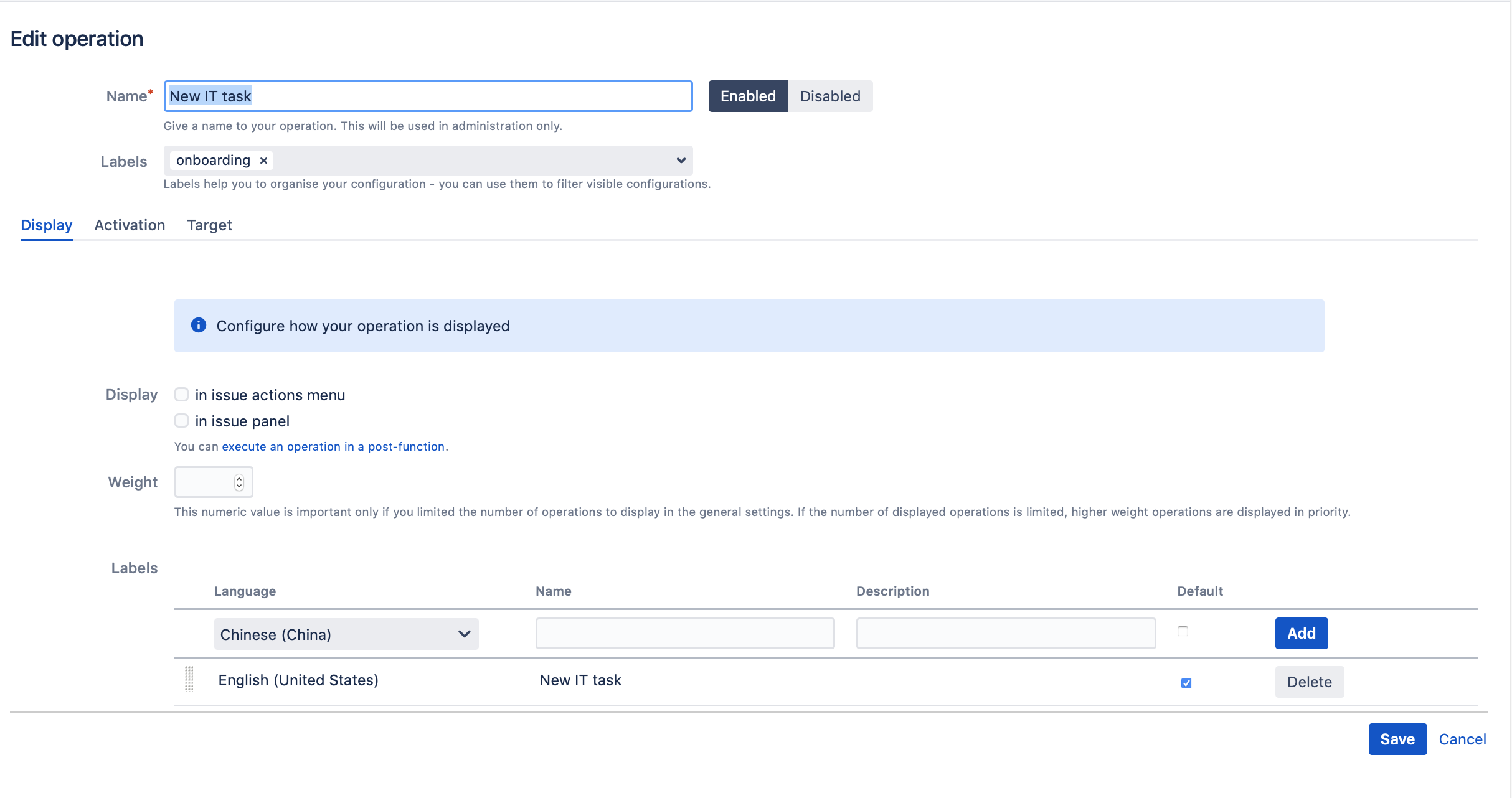Add a new Chinese label entry
This screenshot has width=1512, height=798.
point(1302,633)
